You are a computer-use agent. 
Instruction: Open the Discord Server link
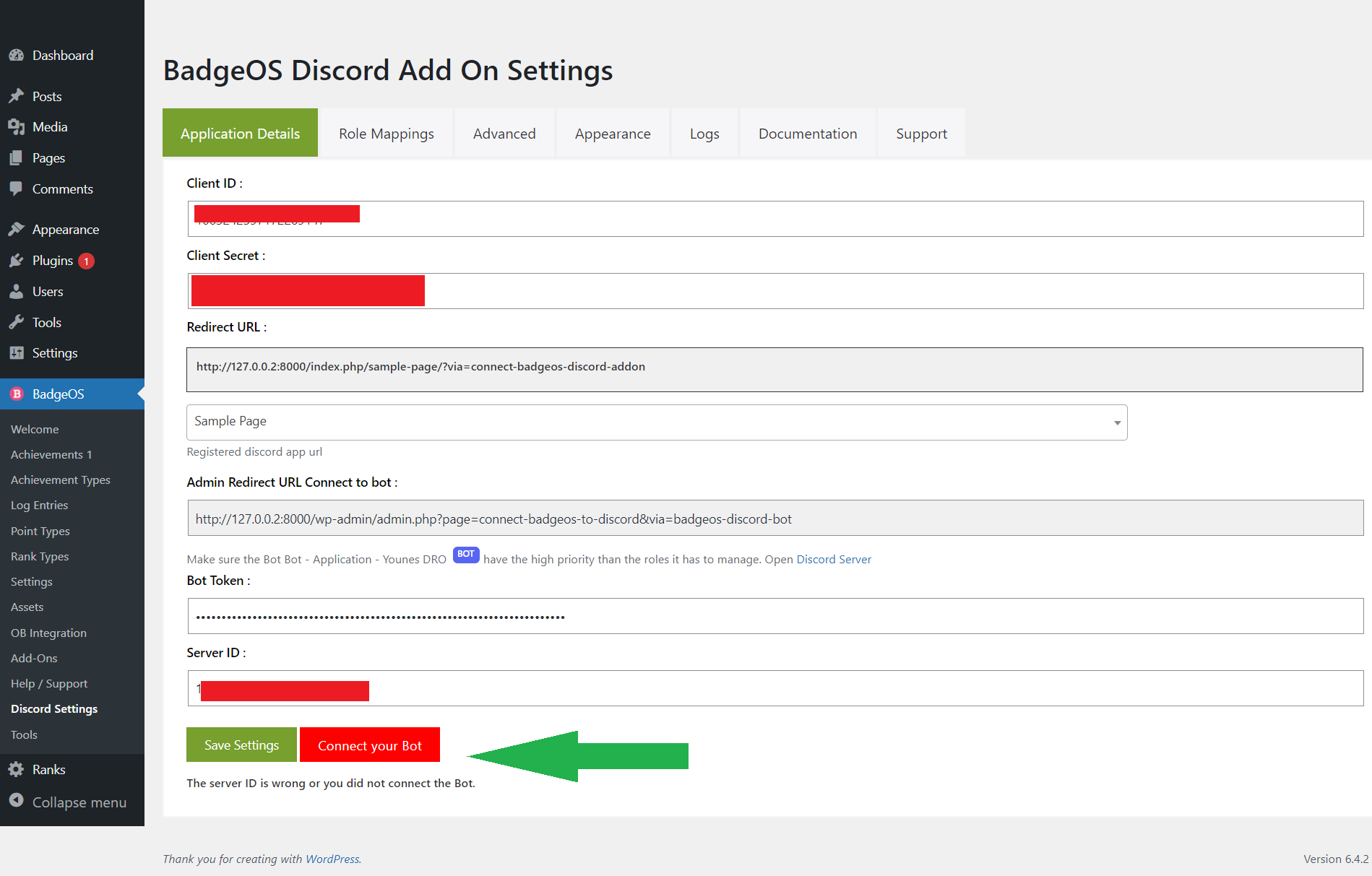833,558
